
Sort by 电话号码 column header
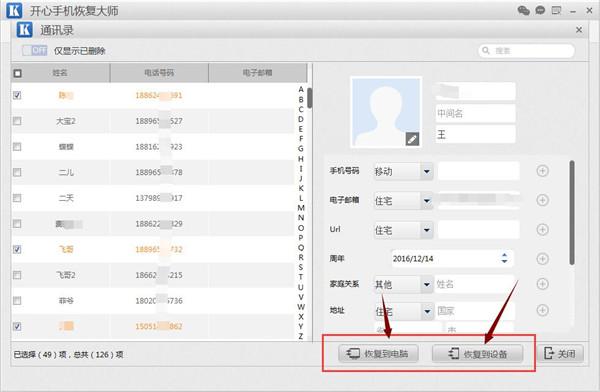click(x=159, y=73)
